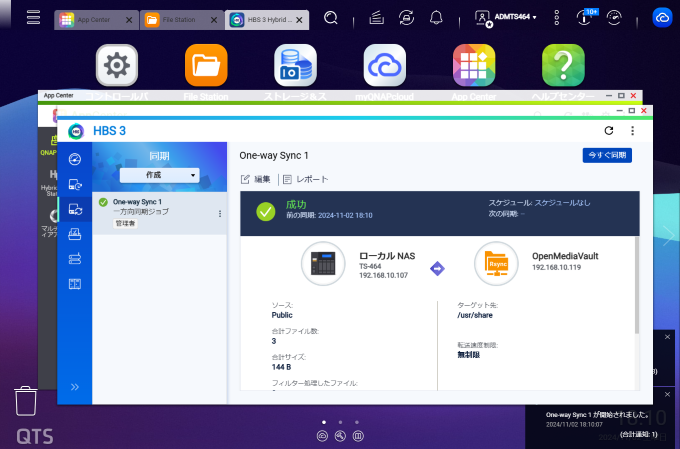The width and height of the screenshot is (680, 449).
Task: Click the feedback icon at bottom center
Action: click(x=358, y=436)
